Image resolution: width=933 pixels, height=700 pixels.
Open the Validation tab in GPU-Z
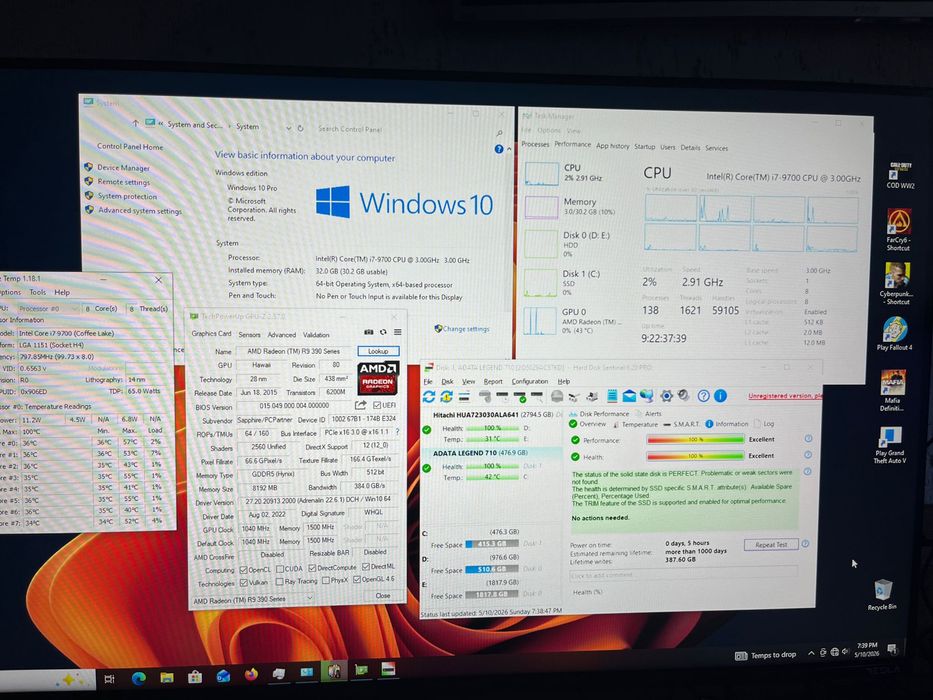(316, 335)
